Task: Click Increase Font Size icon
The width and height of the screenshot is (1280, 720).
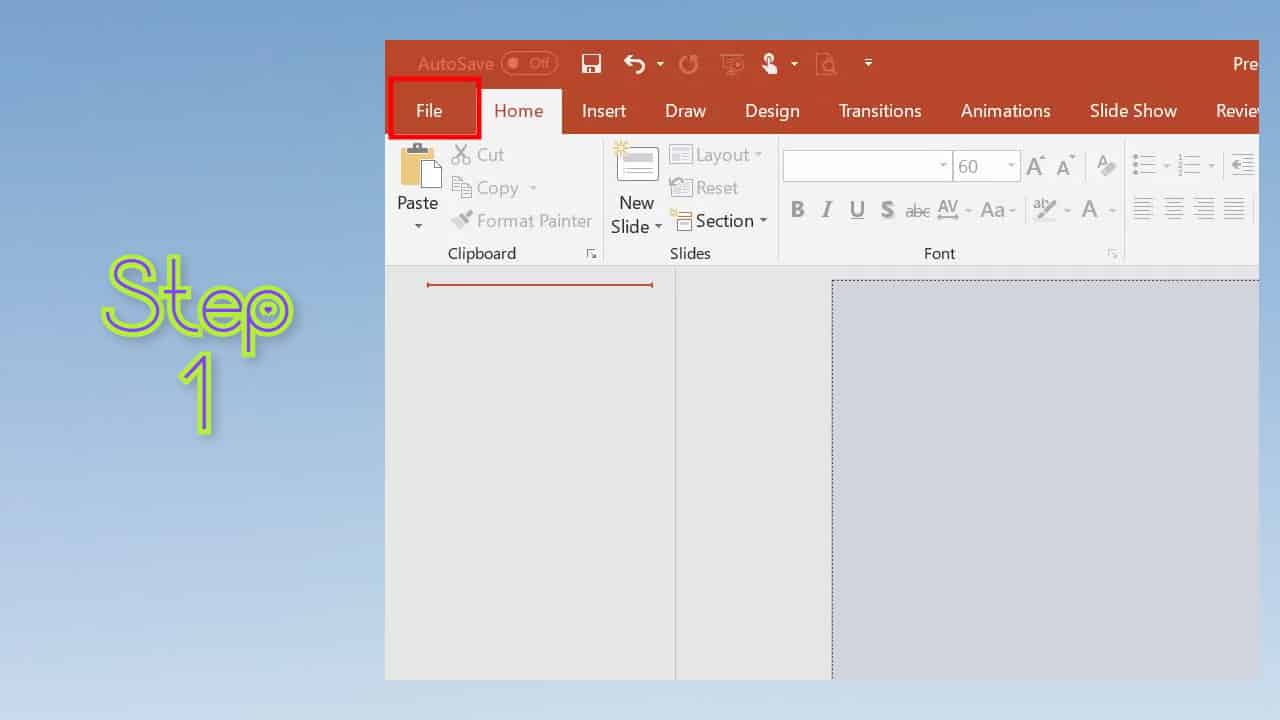Action: tap(1035, 166)
